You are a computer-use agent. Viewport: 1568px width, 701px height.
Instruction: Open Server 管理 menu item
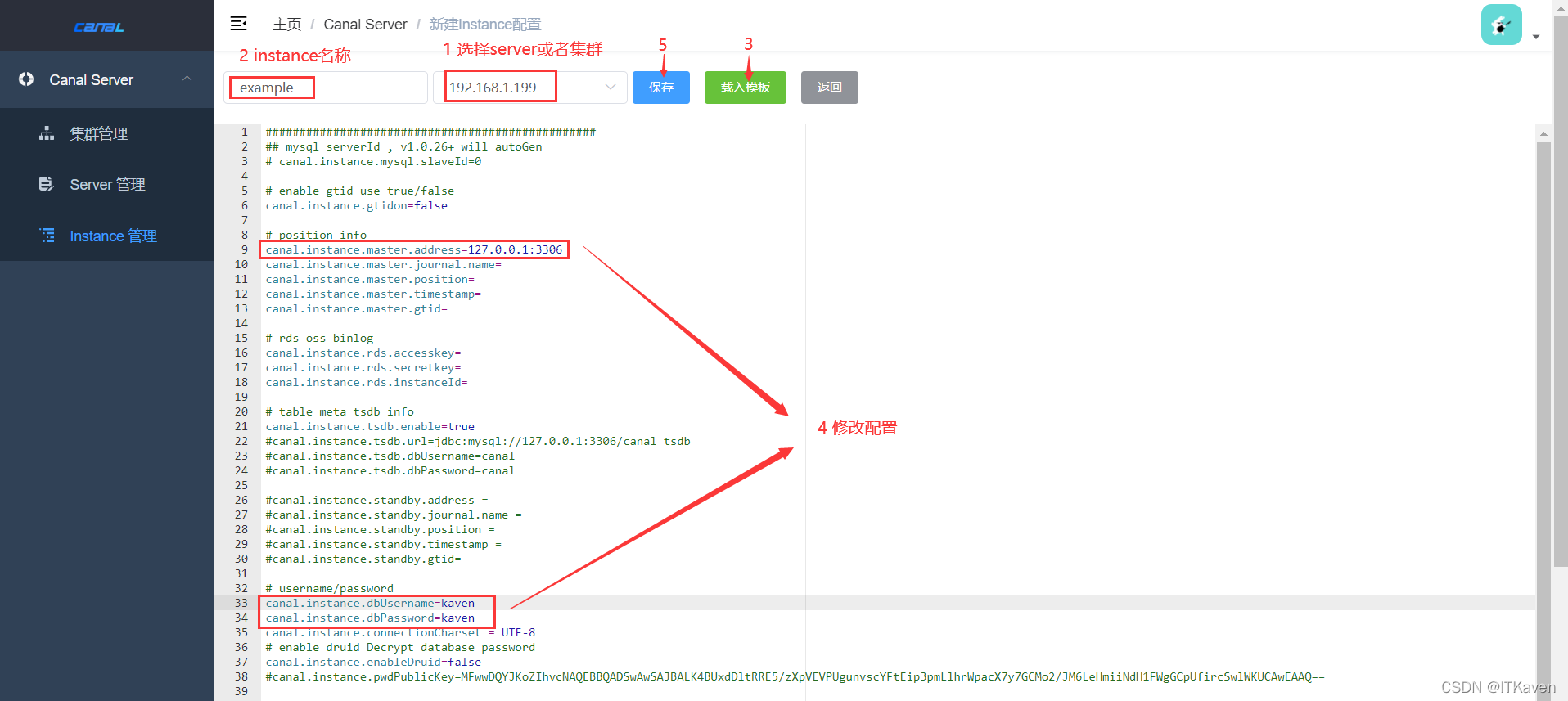(x=106, y=184)
